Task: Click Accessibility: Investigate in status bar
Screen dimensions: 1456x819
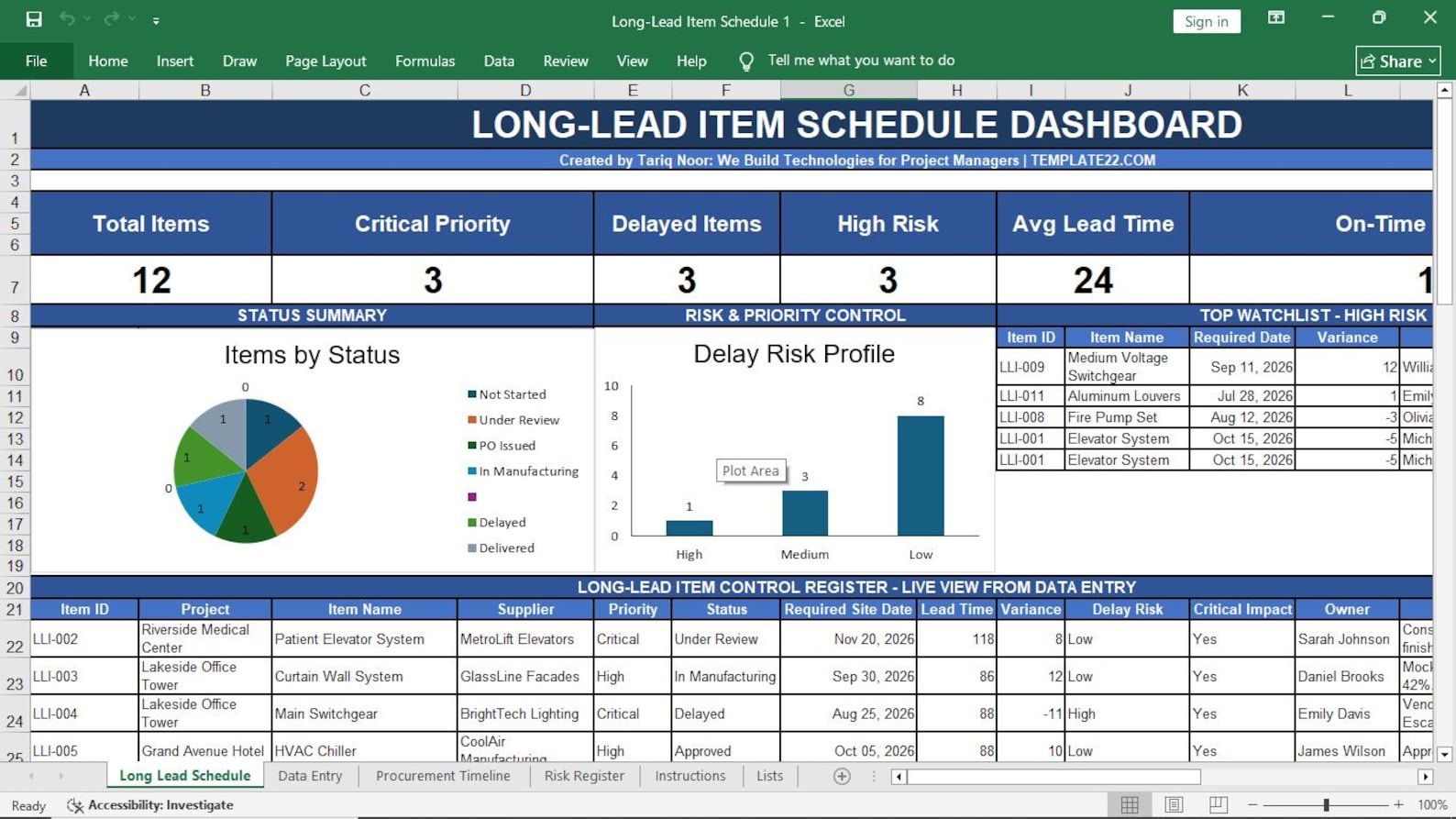Action: [x=150, y=805]
